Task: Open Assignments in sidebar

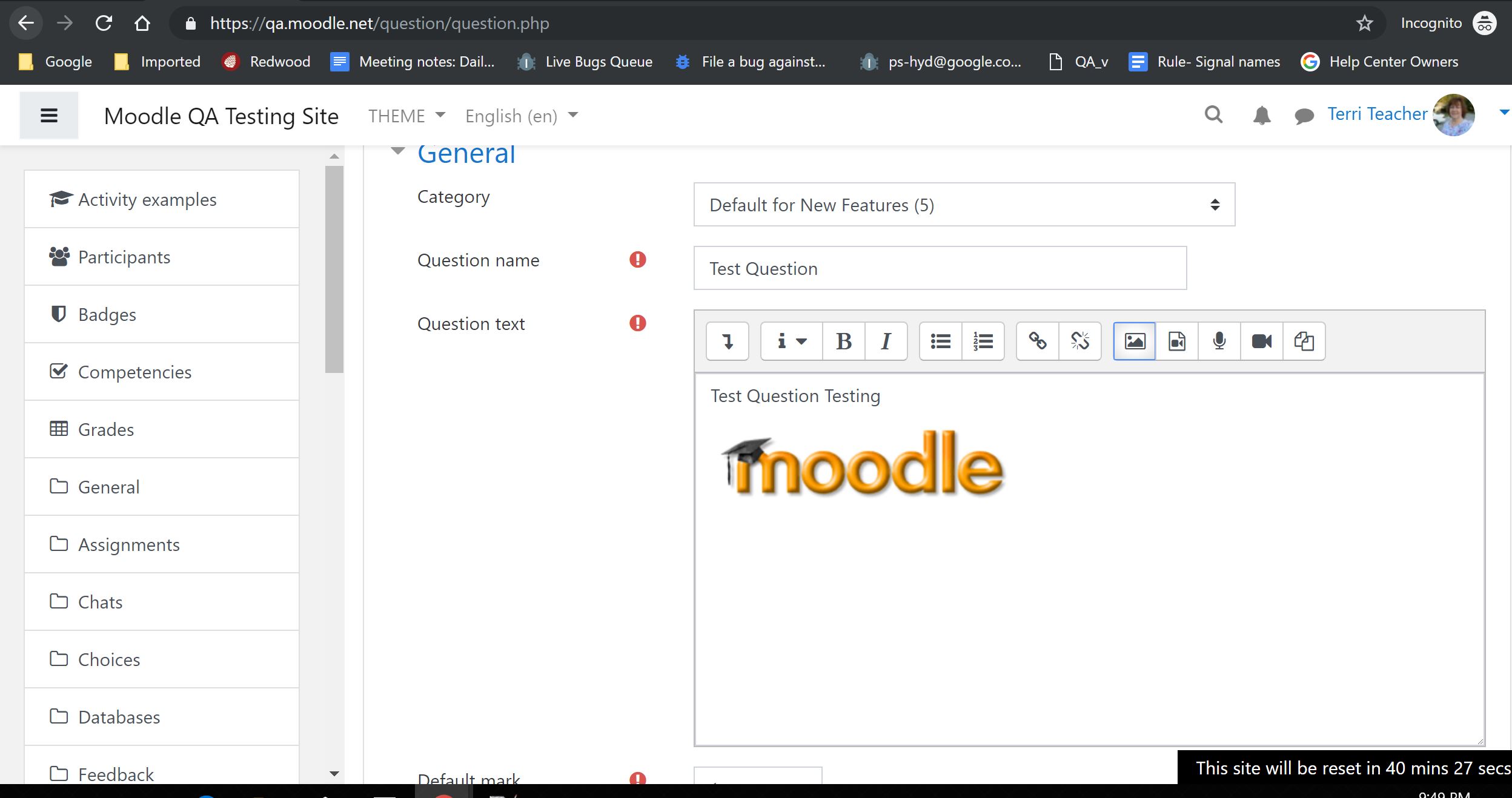Action: [162, 544]
